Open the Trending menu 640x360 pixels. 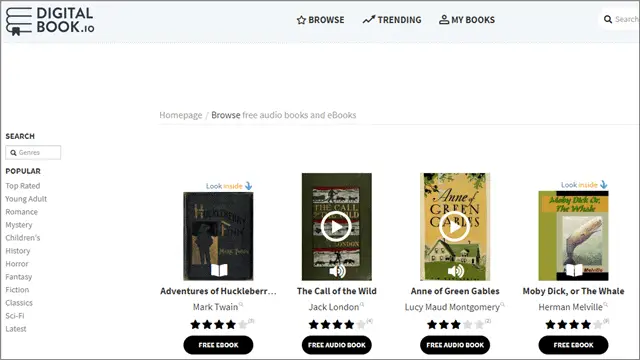392,20
